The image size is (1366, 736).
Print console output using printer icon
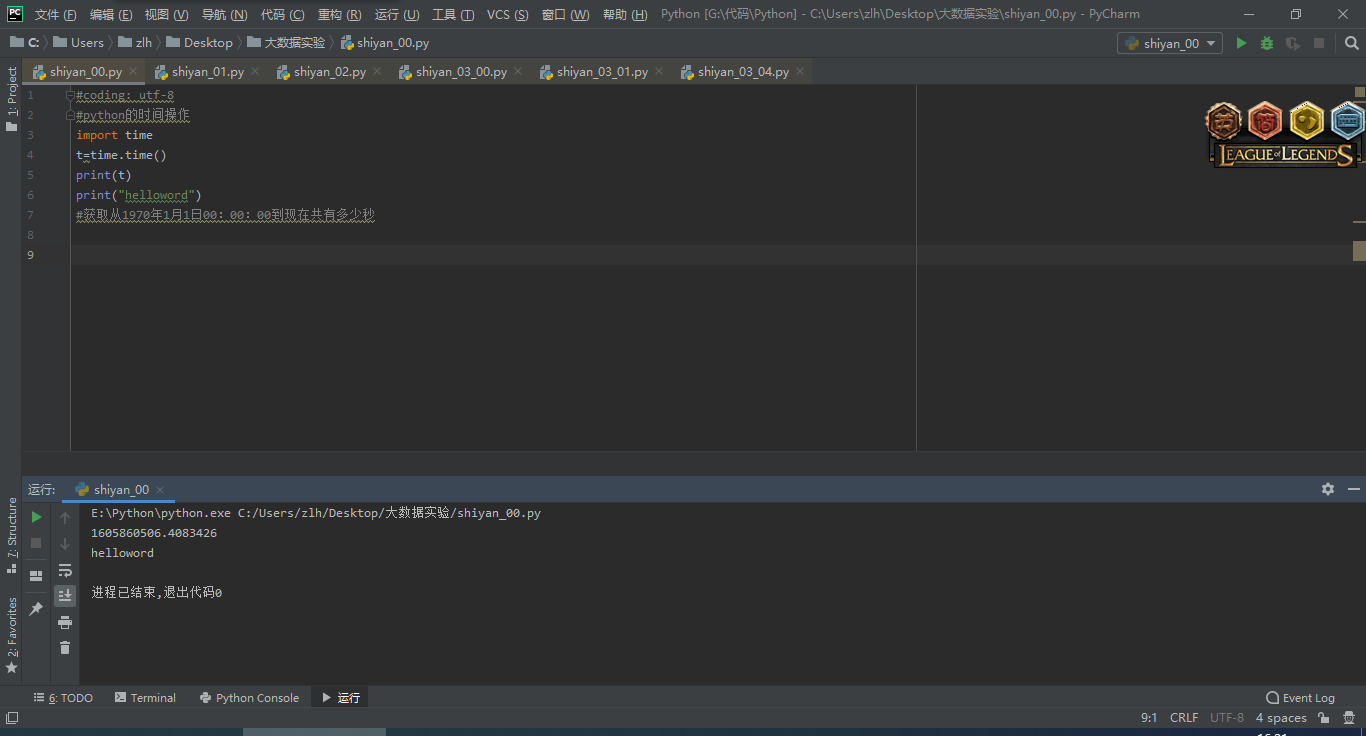(x=65, y=622)
